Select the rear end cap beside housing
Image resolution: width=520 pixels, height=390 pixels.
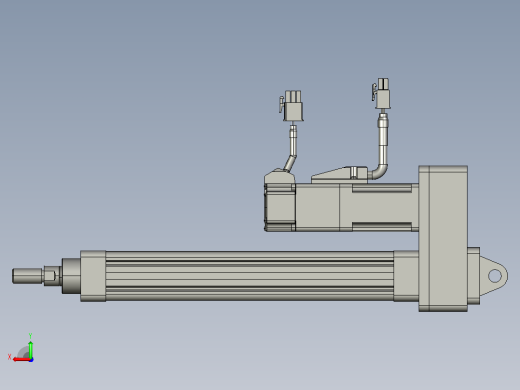406,276
